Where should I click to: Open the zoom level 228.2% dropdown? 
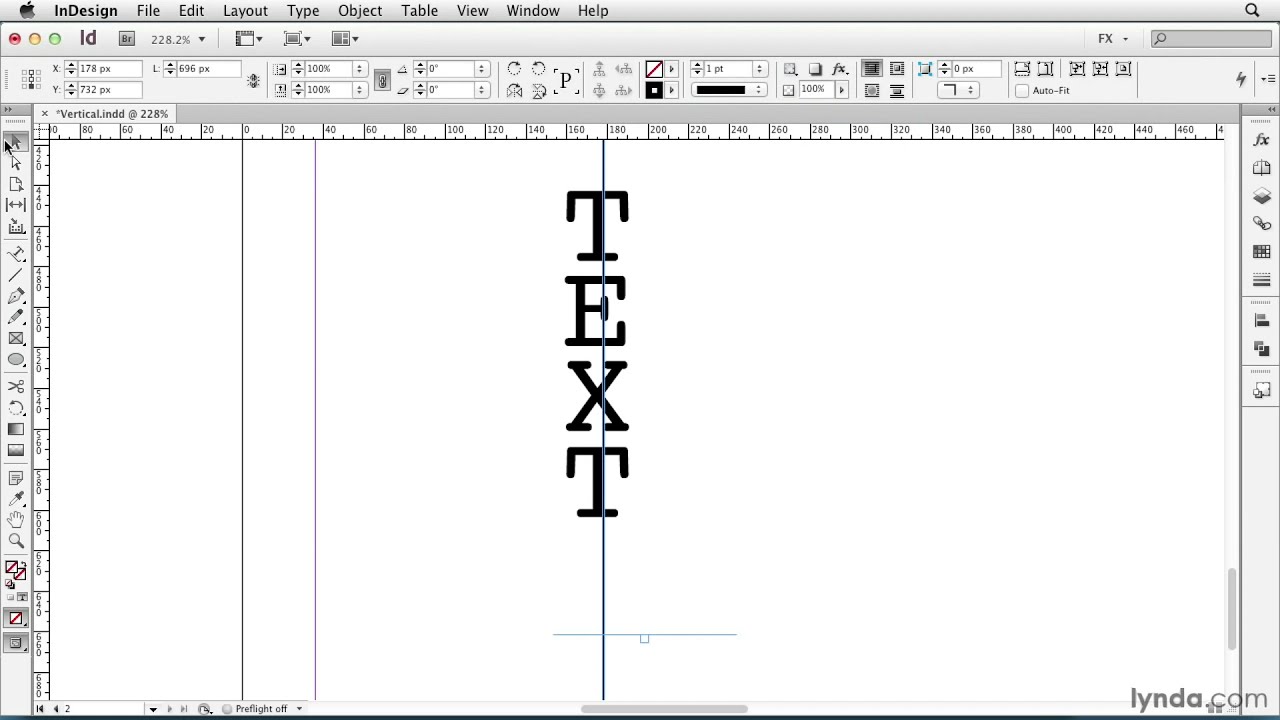(x=201, y=39)
